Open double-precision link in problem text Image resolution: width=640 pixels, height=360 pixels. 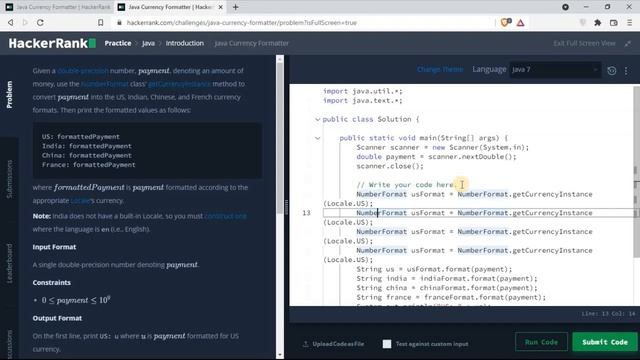pyautogui.click(x=83, y=71)
